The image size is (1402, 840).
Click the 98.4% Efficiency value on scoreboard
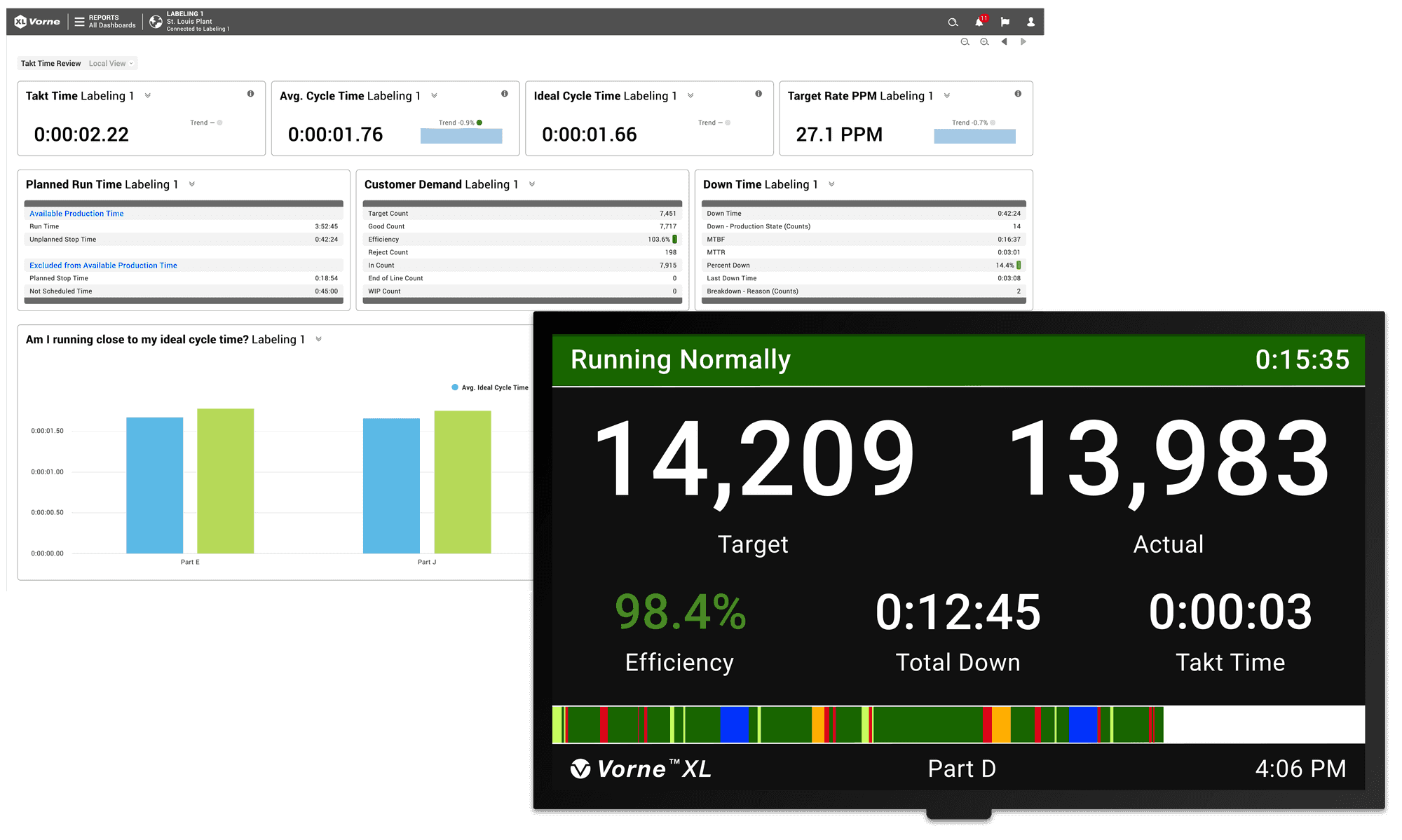[680, 612]
